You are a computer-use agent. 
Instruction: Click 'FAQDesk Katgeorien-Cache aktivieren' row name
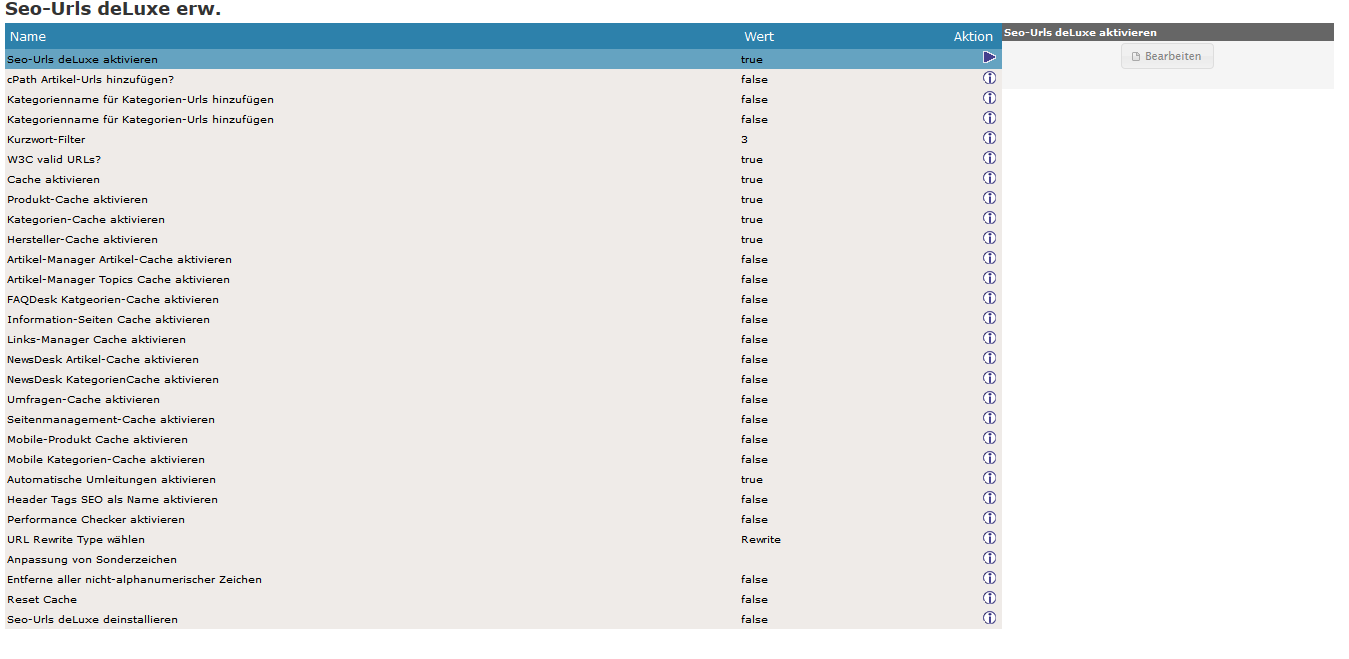(x=113, y=300)
